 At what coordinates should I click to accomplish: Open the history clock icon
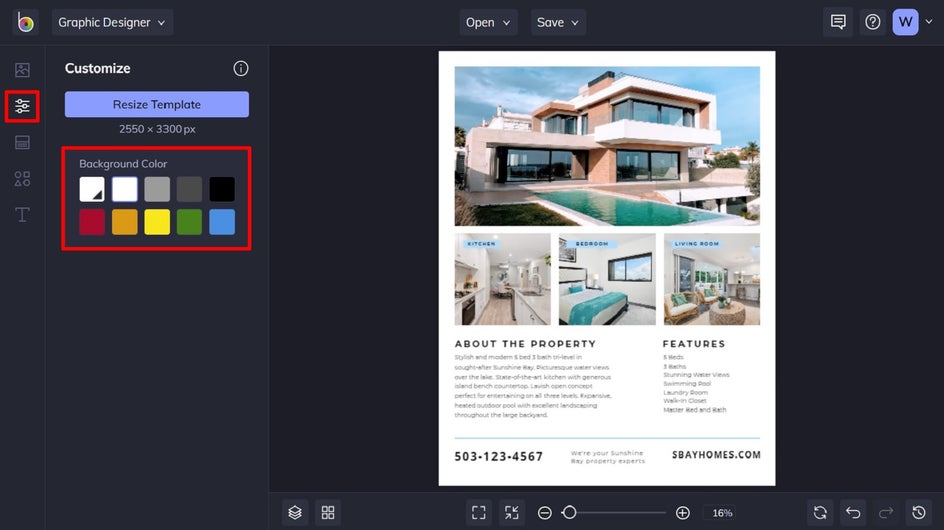click(919, 512)
